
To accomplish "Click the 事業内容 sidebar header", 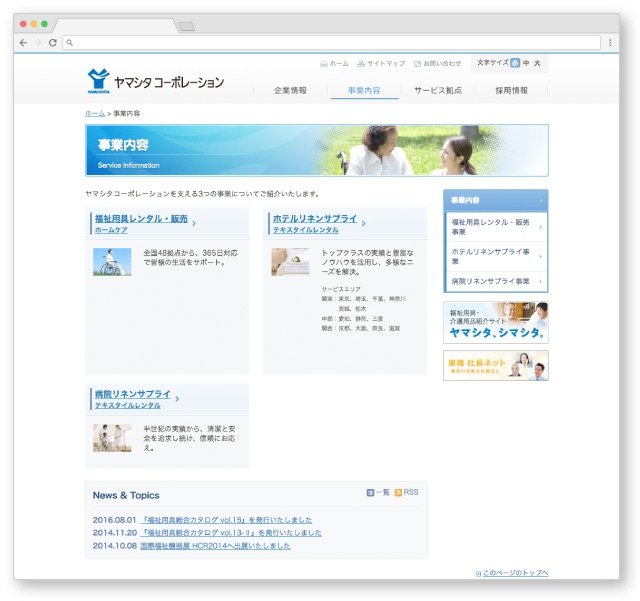I will pos(496,200).
